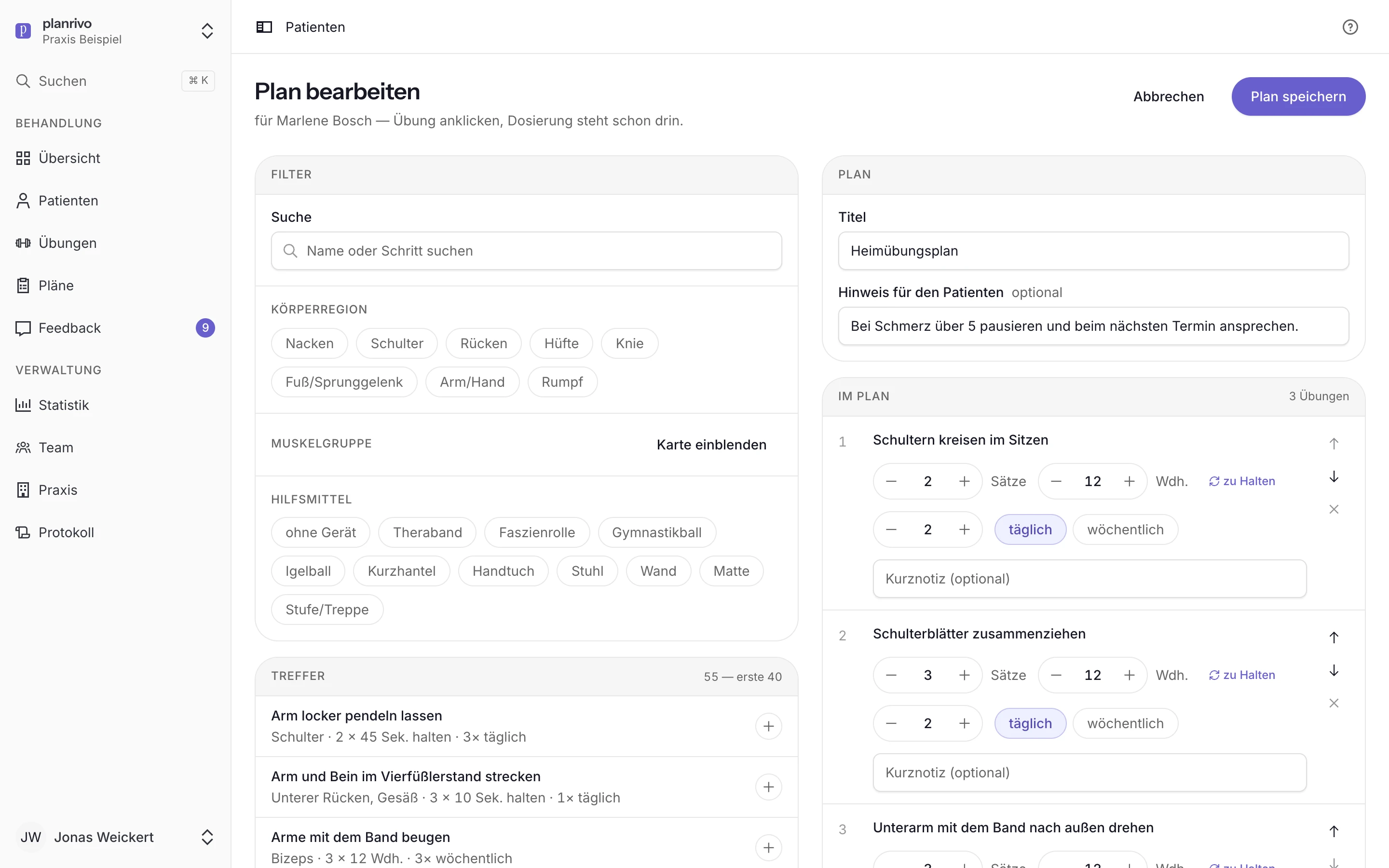Filter by Stufe/Treppe equipment
This screenshot has width=1389, height=868.
[327, 609]
